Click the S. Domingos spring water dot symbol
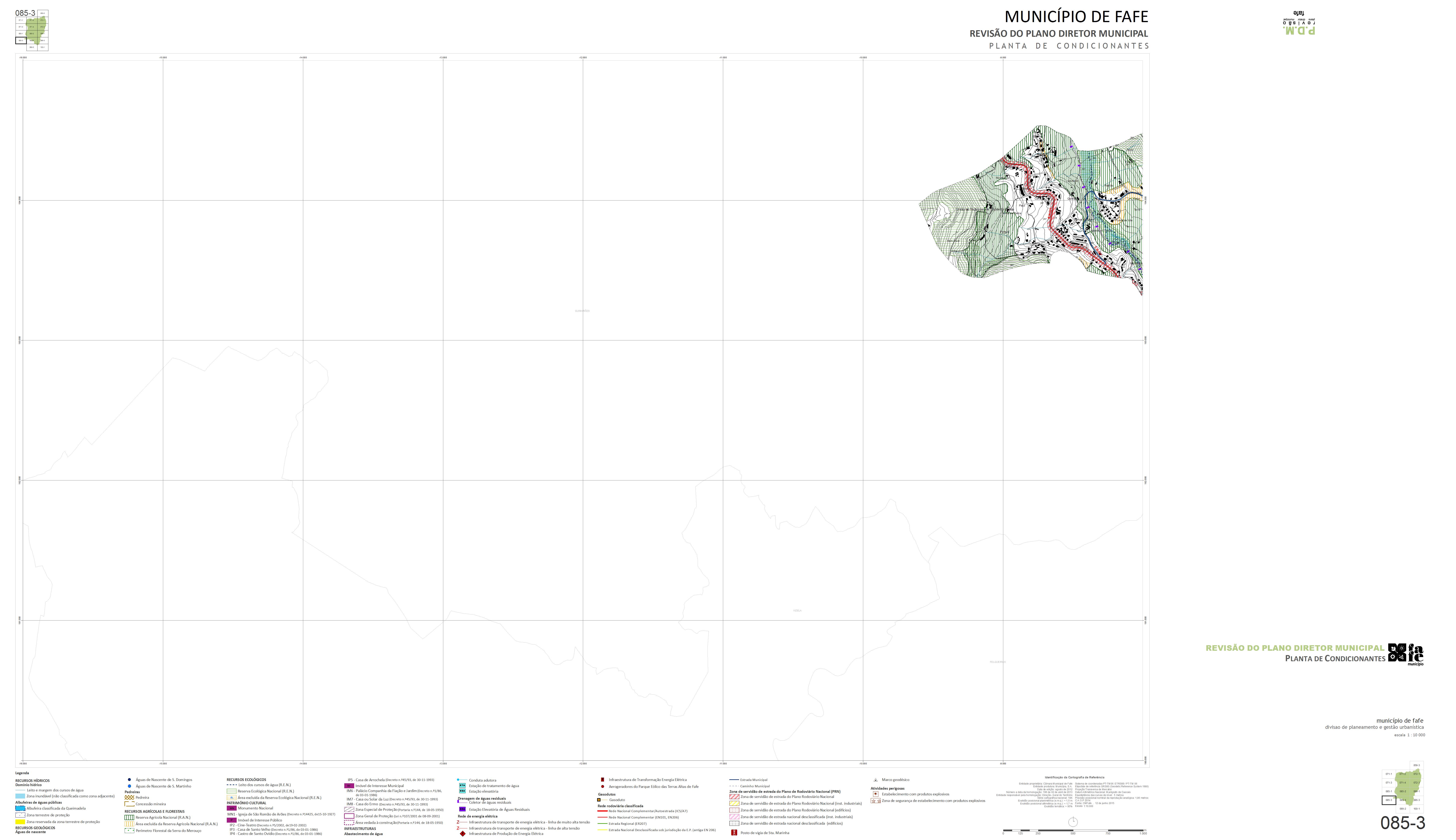Viewport: 1456px width, 840px height. tap(129, 779)
